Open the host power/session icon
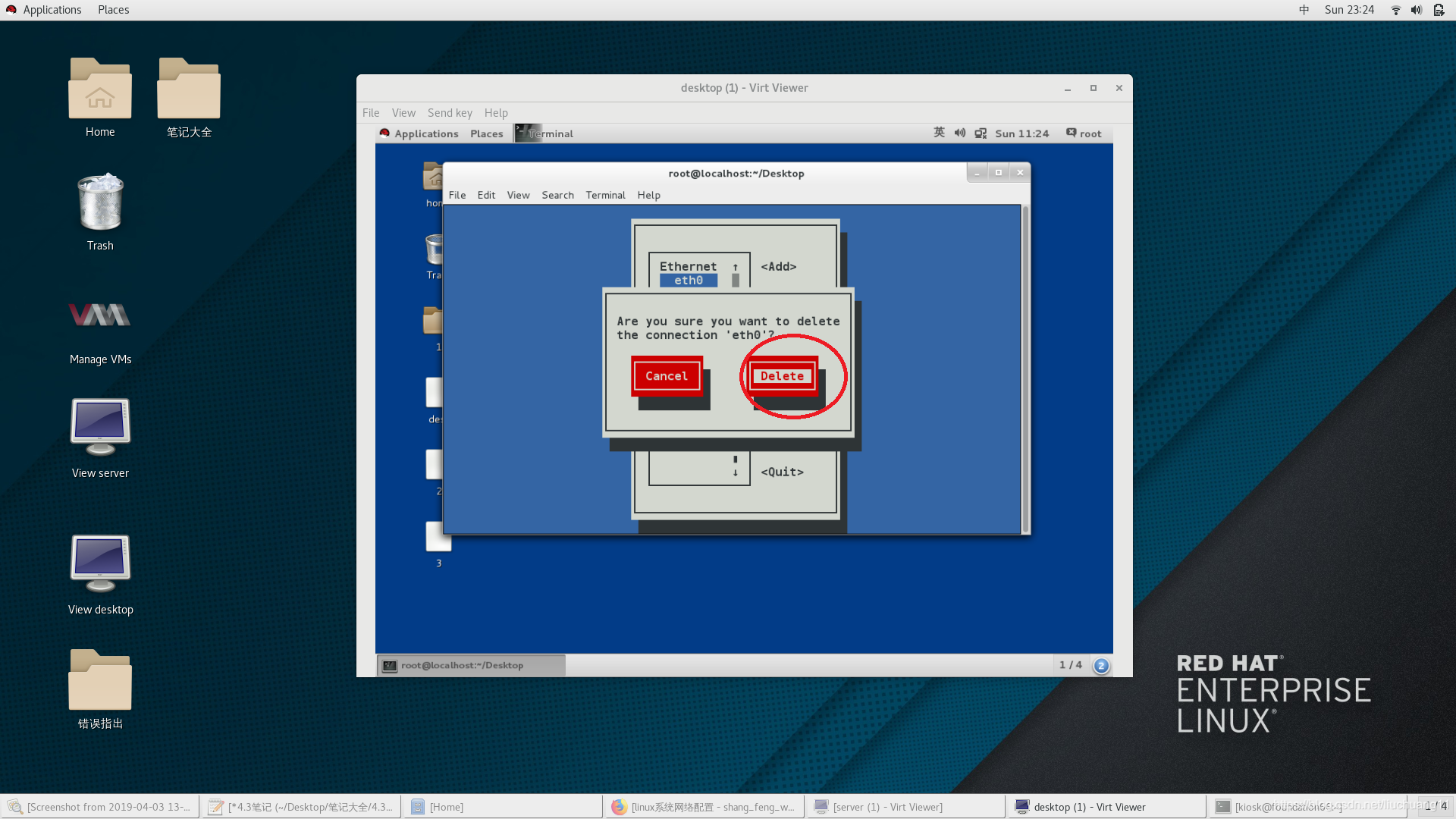The height and width of the screenshot is (819, 1456). (x=1439, y=10)
